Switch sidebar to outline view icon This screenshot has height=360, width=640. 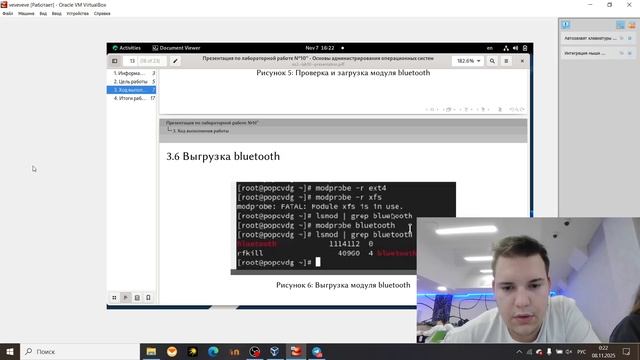point(126,298)
